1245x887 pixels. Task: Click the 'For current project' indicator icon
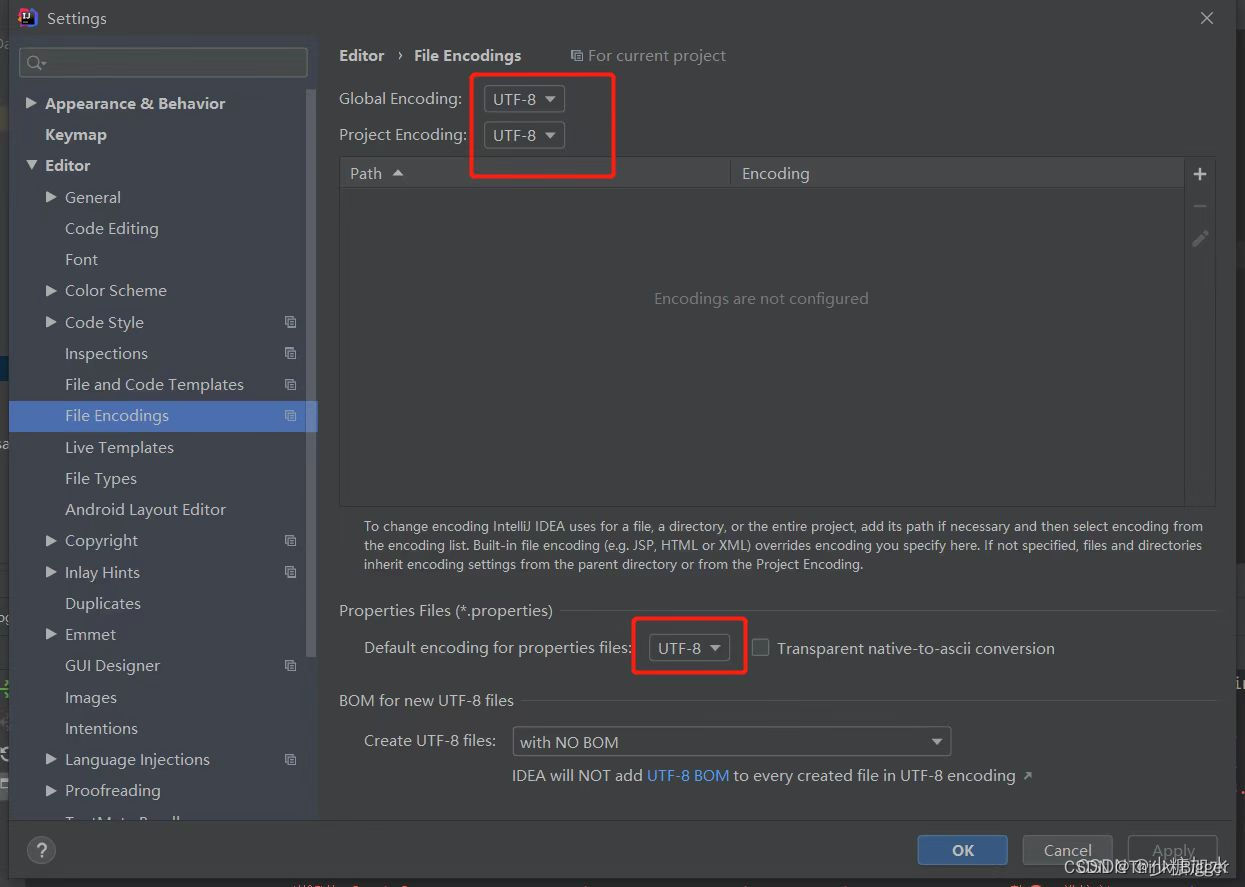[x=576, y=55]
